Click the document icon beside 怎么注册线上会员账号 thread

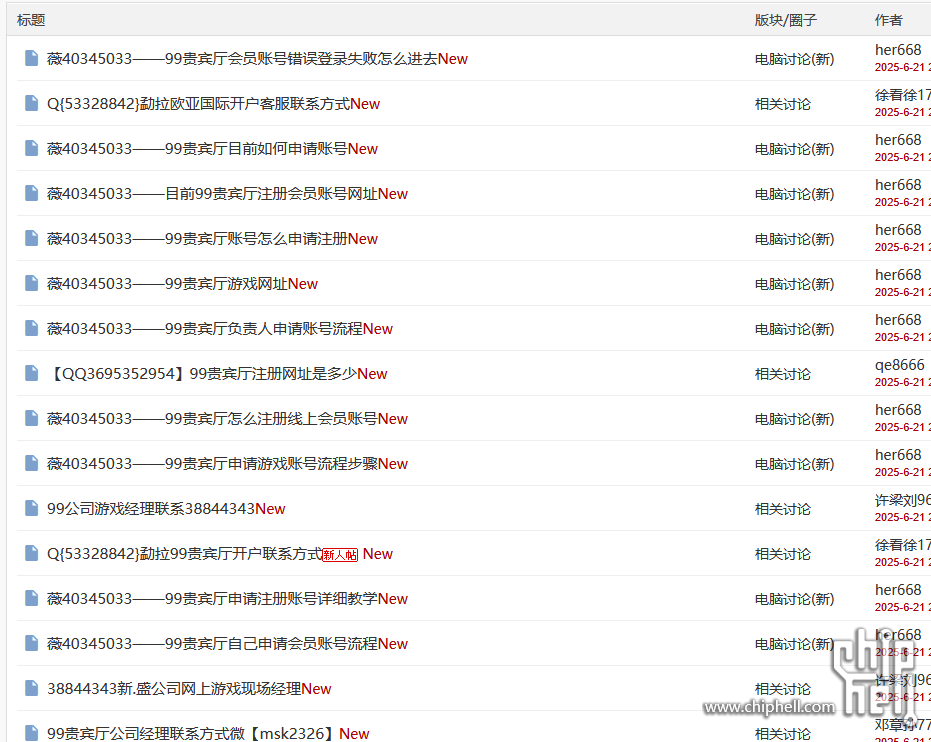tap(31, 418)
